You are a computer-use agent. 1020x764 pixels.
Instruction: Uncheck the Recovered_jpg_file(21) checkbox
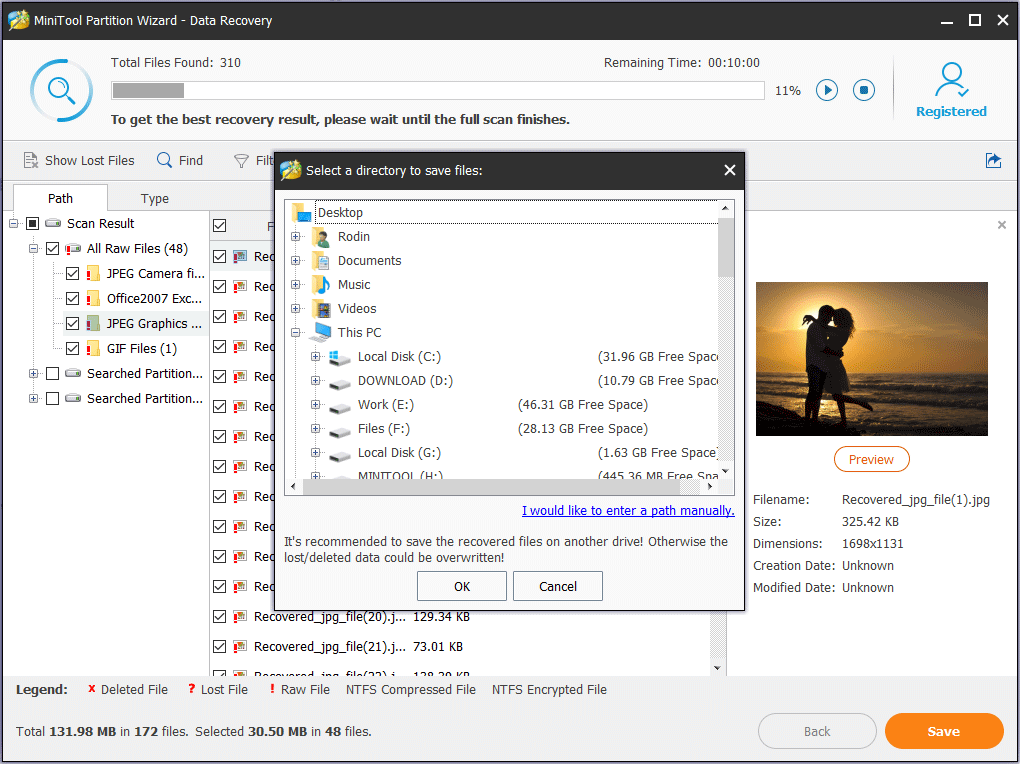tap(220, 646)
